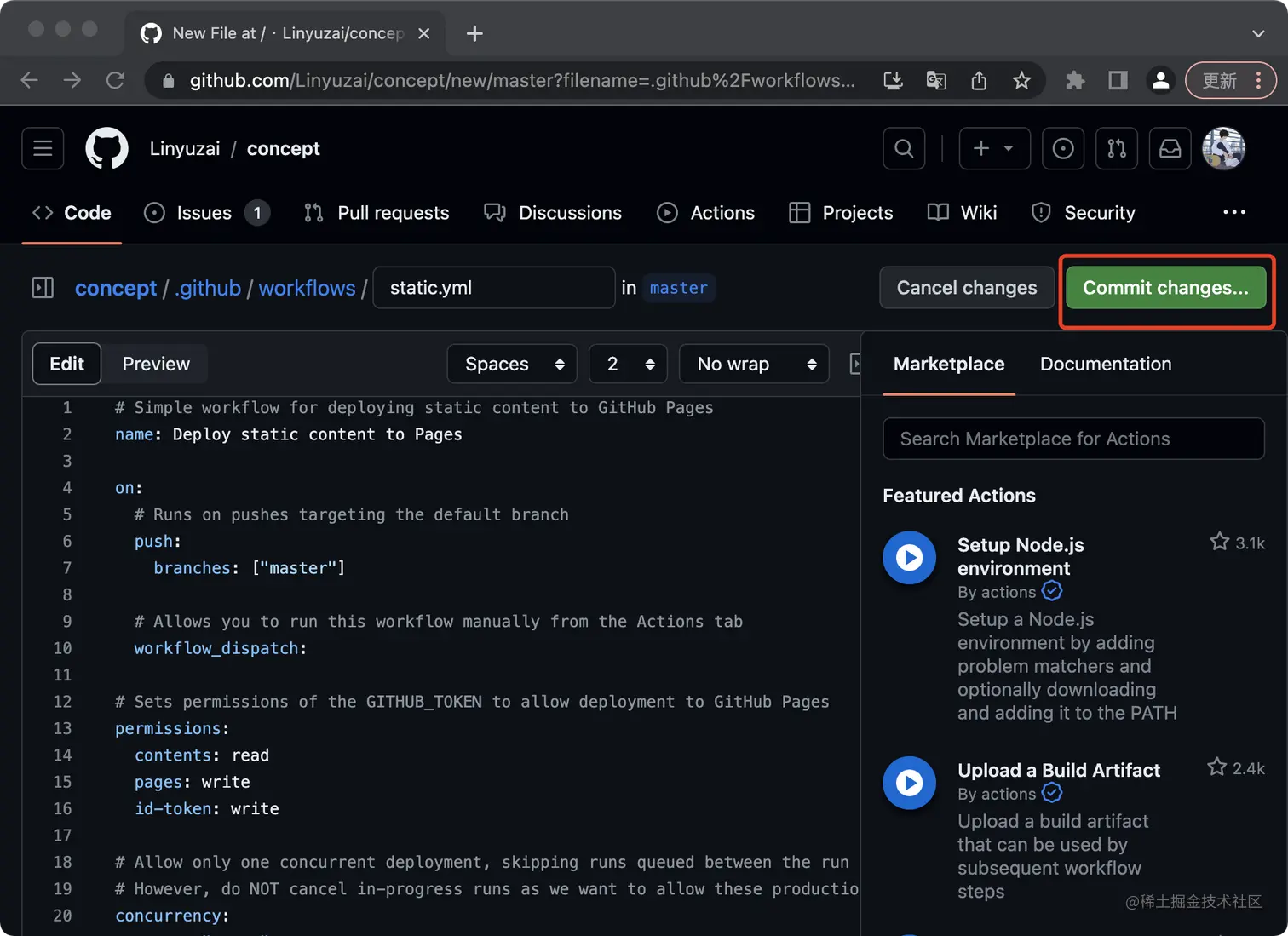Viewport: 1288px width, 936px height.
Task: Open GitHub search
Action: tap(904, 148)
